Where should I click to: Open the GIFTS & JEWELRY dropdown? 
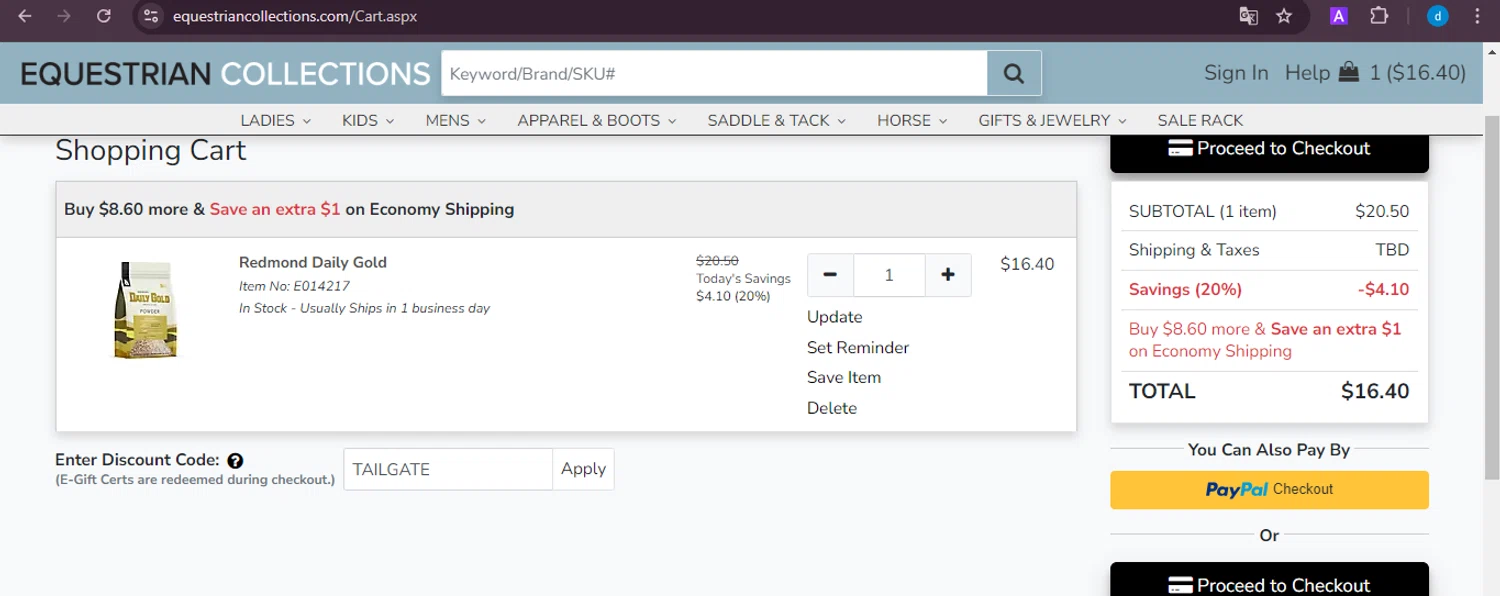click(1052, 120)
